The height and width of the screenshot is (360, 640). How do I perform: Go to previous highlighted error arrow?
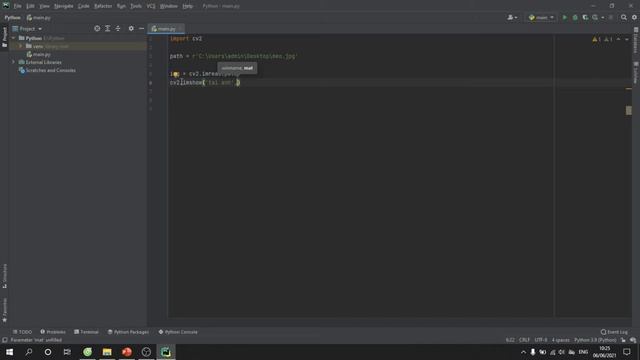(x=618, y=40)
